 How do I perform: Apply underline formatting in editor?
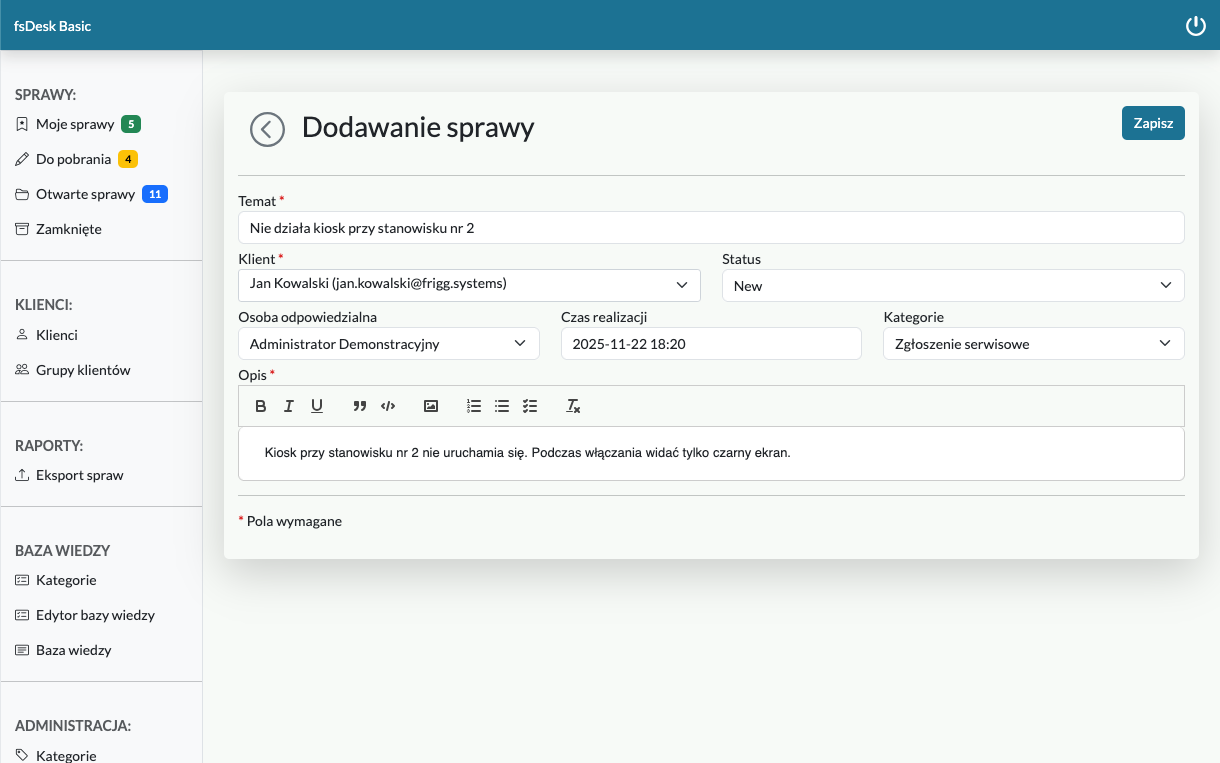point(317,406)
